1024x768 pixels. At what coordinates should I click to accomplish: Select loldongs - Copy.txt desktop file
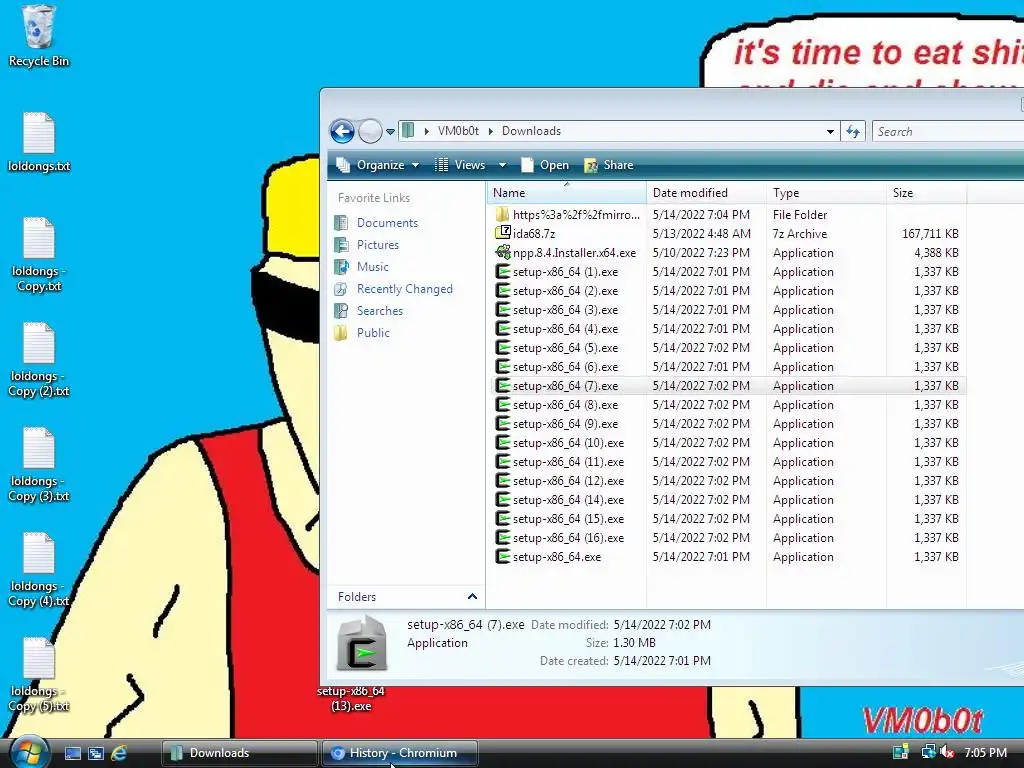coord(39,255)
